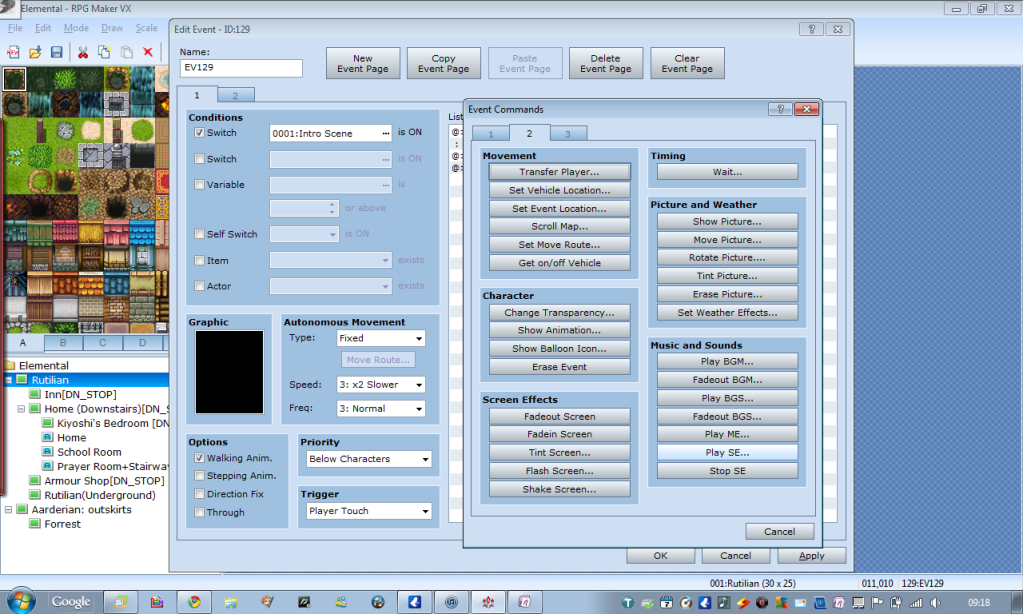
Task: Open the Priority dropdown showing Below Characters
Action: [367, 459]
